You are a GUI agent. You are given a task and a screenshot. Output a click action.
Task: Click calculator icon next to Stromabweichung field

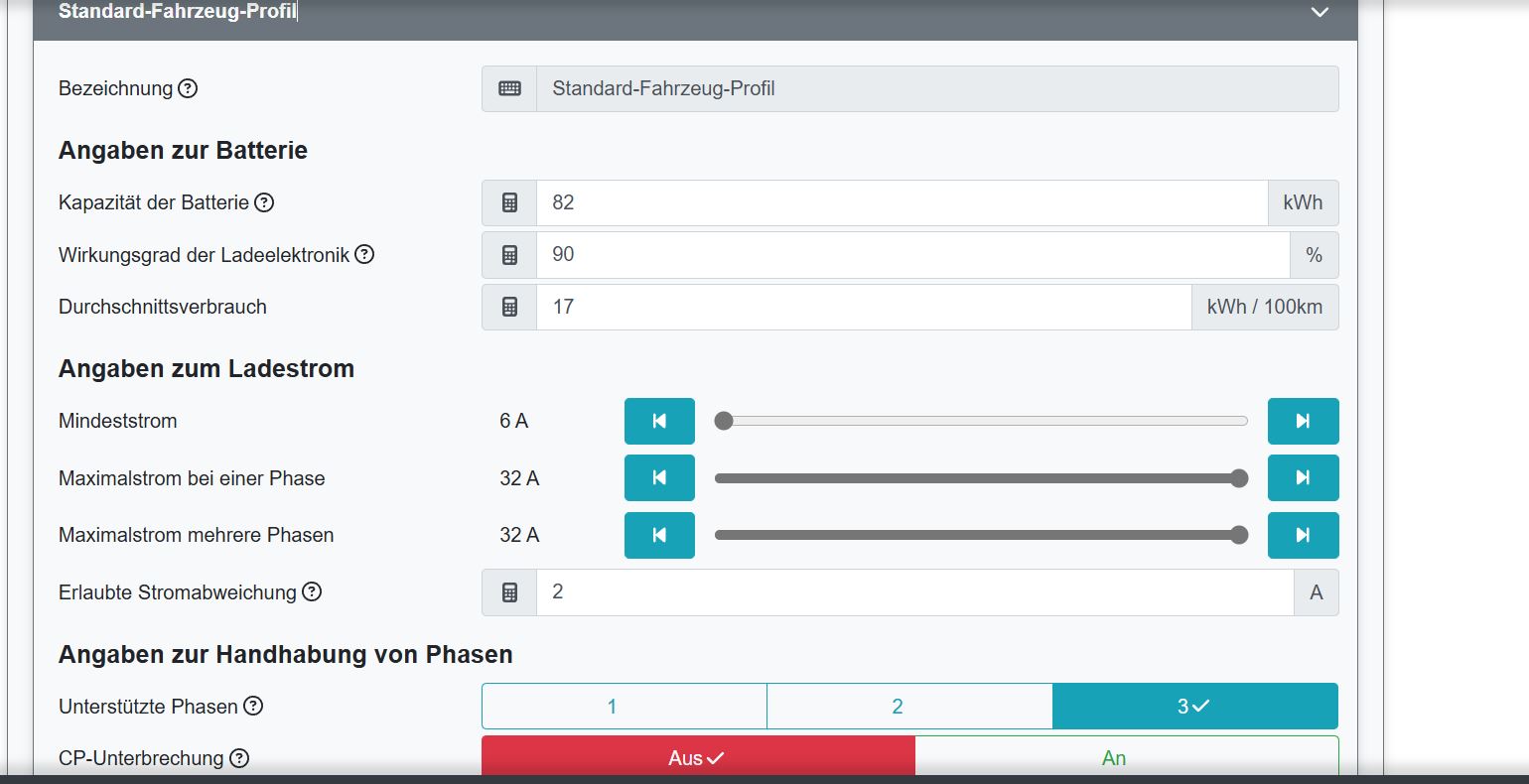[x=509, y=592]
